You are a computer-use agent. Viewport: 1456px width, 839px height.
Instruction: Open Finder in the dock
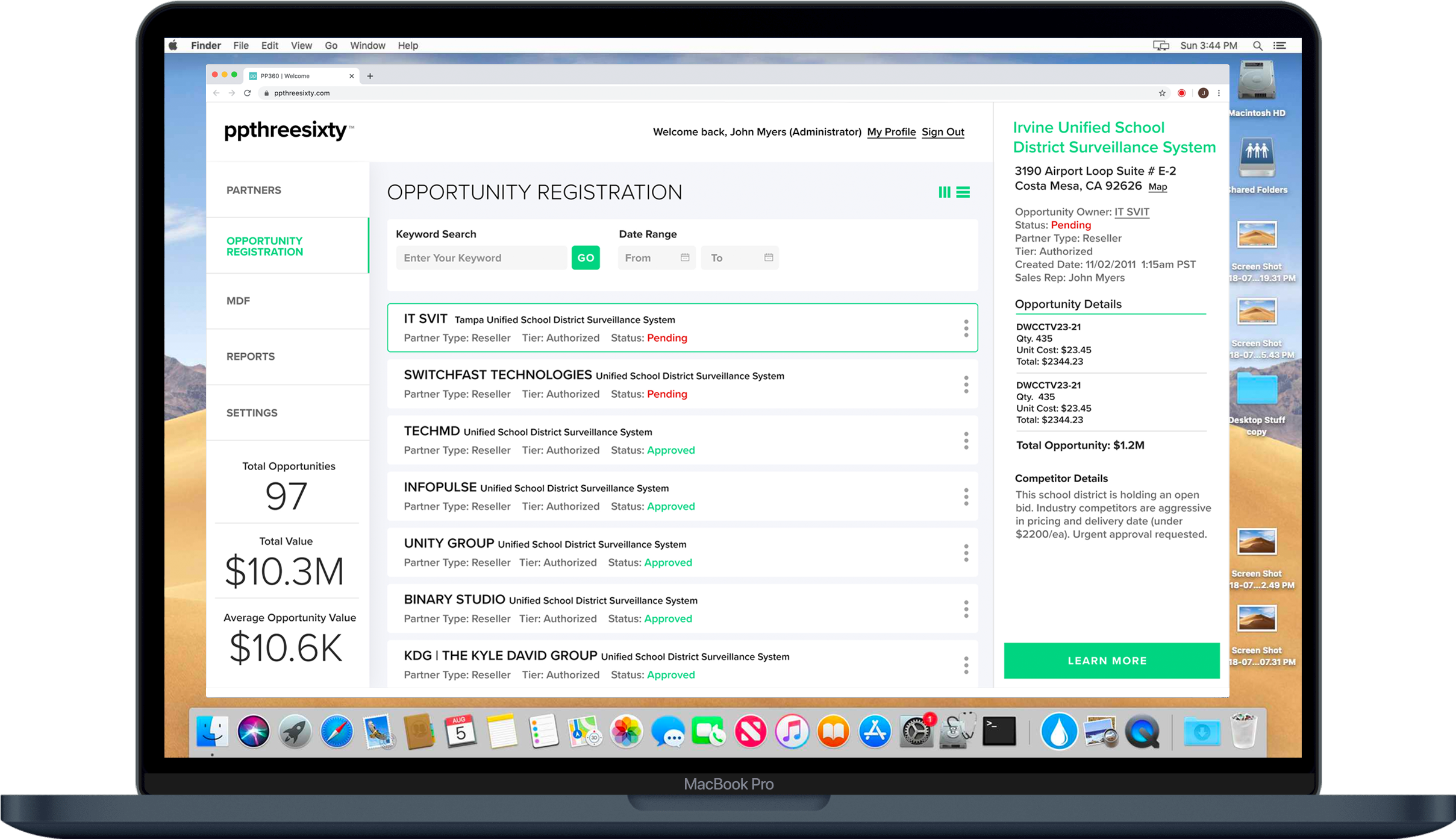(x=212, y=732)
